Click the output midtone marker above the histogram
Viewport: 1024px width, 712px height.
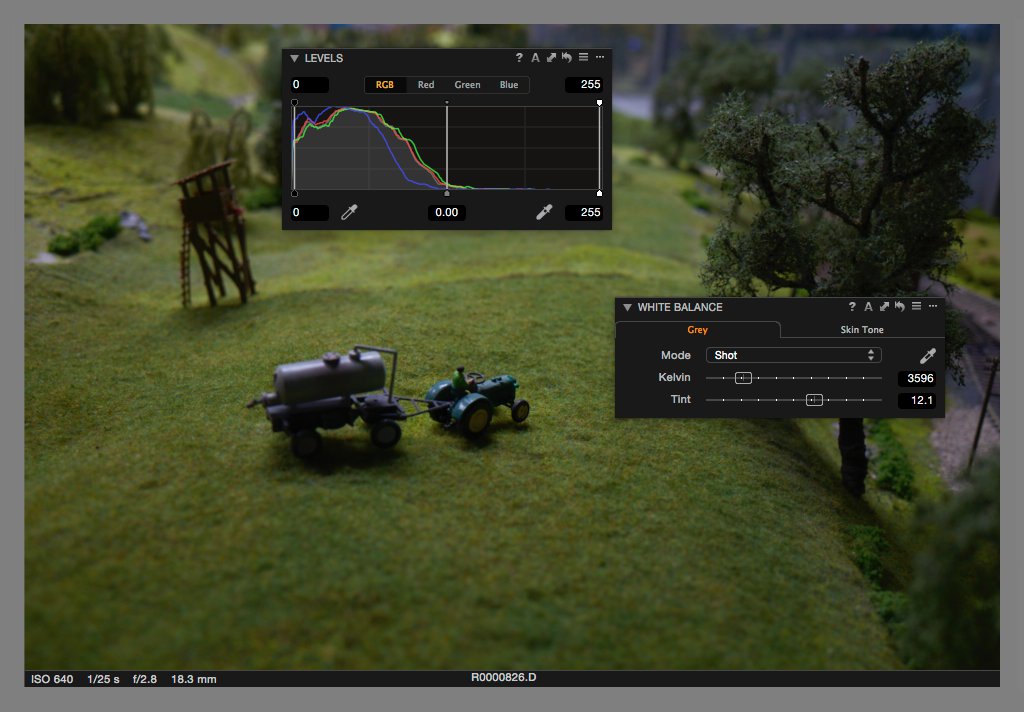447,103
